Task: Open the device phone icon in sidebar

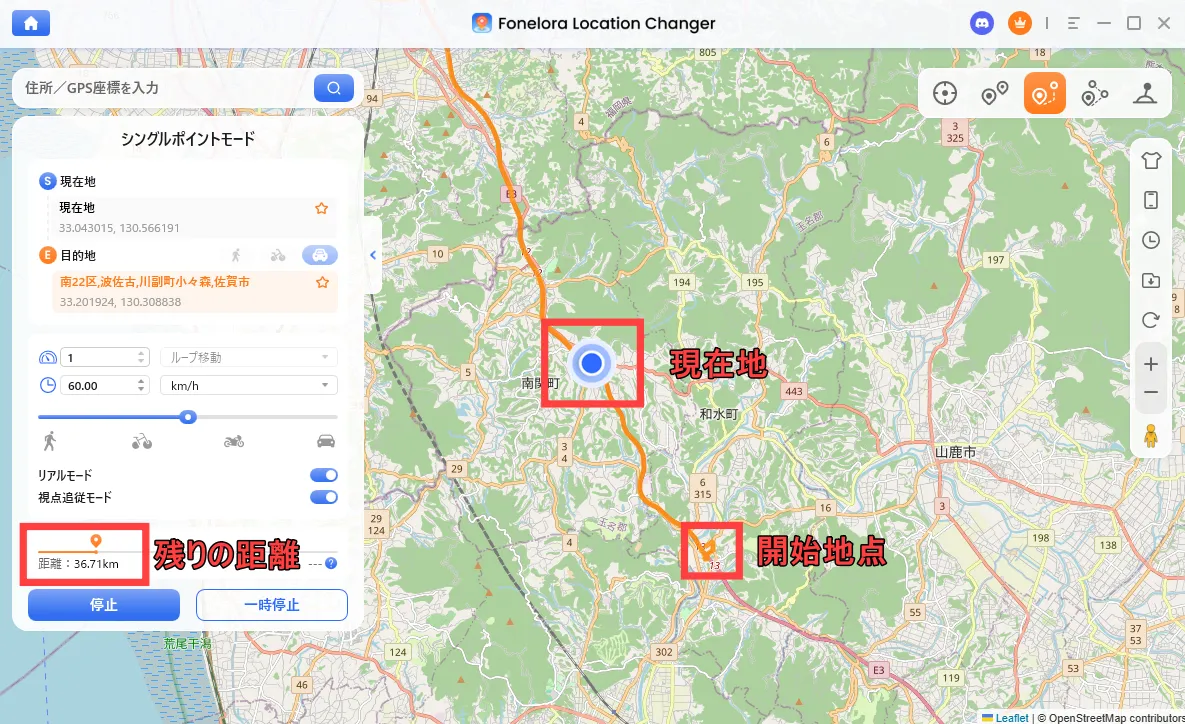Action: pos(1150,200)
